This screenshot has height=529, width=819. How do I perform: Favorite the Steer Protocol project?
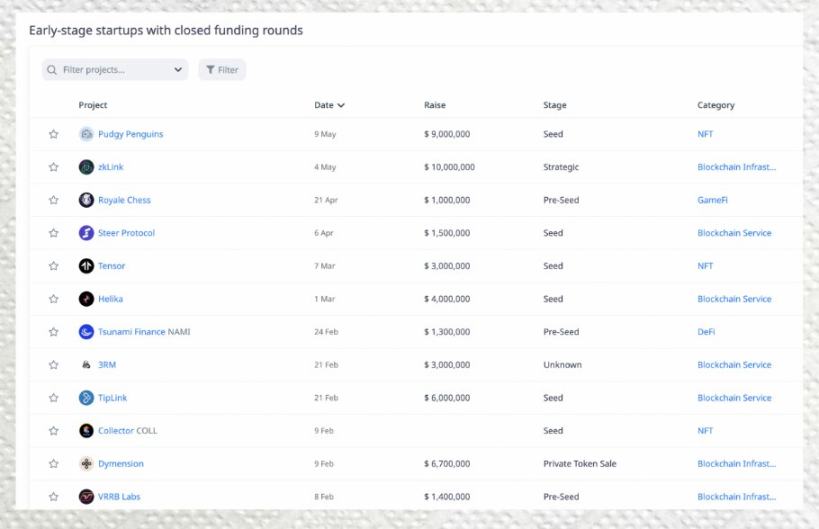pos(53,233)
